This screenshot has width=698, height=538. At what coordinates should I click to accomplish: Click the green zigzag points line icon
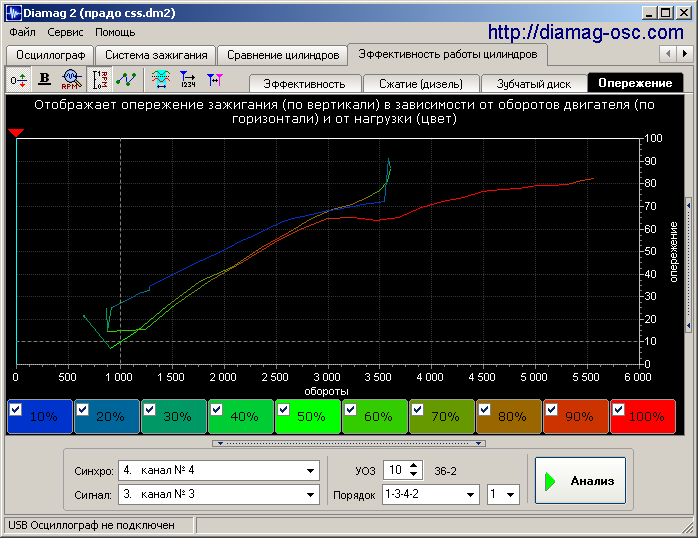[x=126, y=79]
